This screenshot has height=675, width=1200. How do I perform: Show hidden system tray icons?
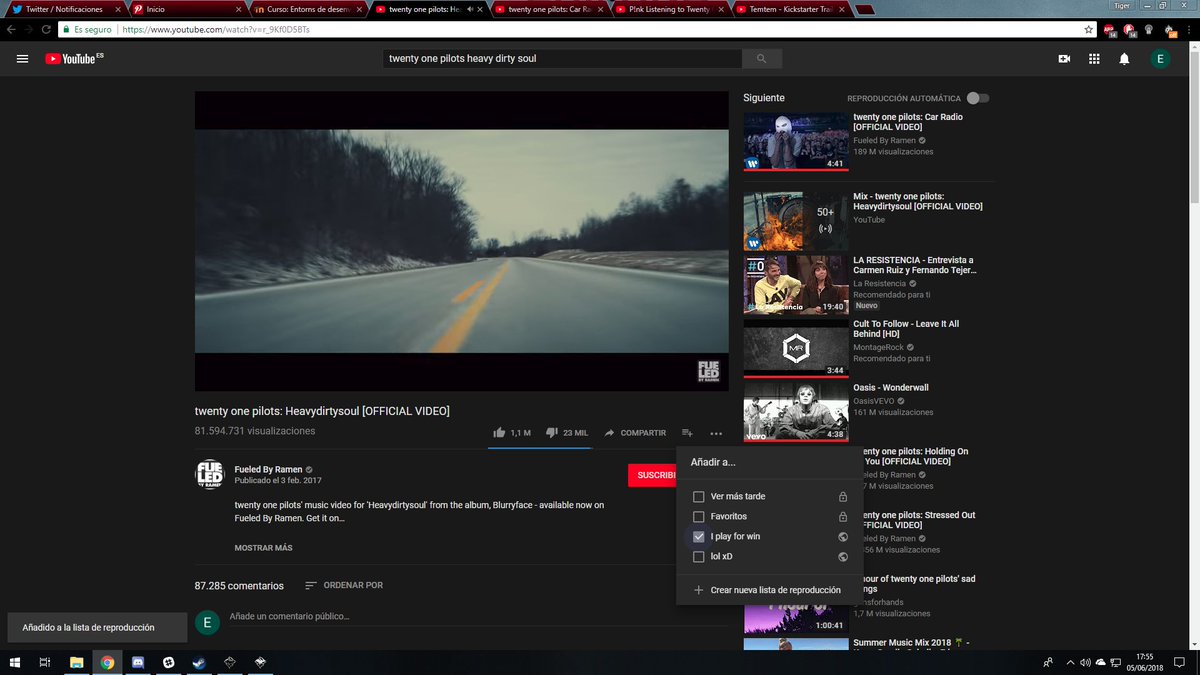(x=1068, y=662)
